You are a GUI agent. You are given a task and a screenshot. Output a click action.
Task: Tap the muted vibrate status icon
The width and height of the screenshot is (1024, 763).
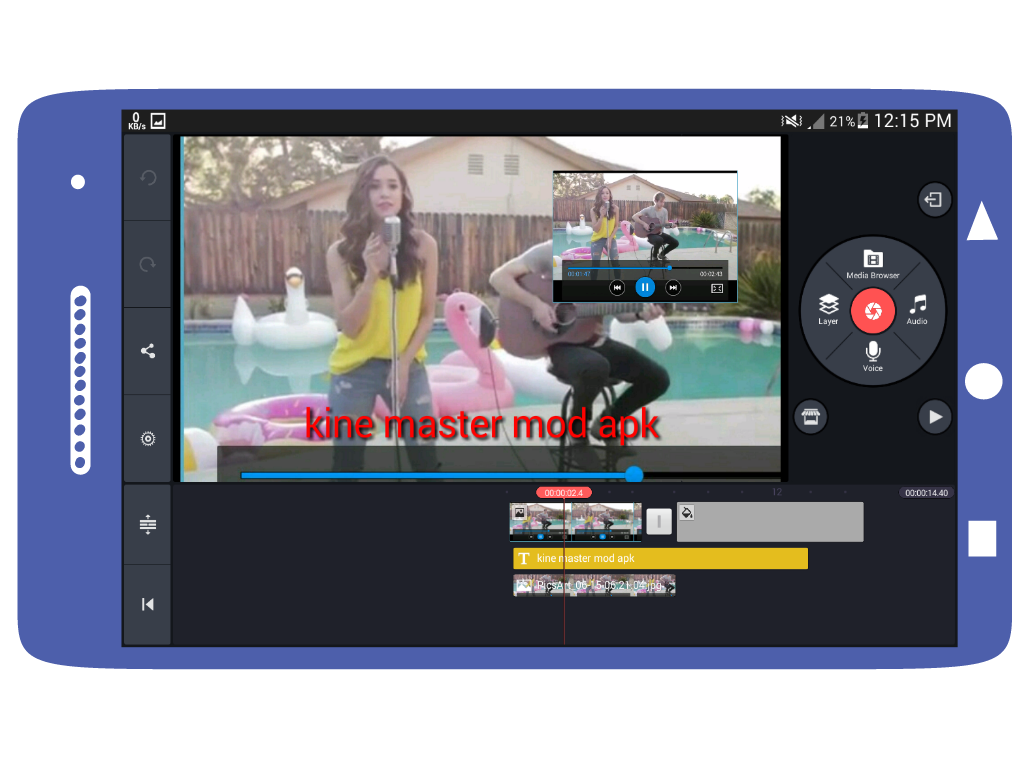(792, 121)
